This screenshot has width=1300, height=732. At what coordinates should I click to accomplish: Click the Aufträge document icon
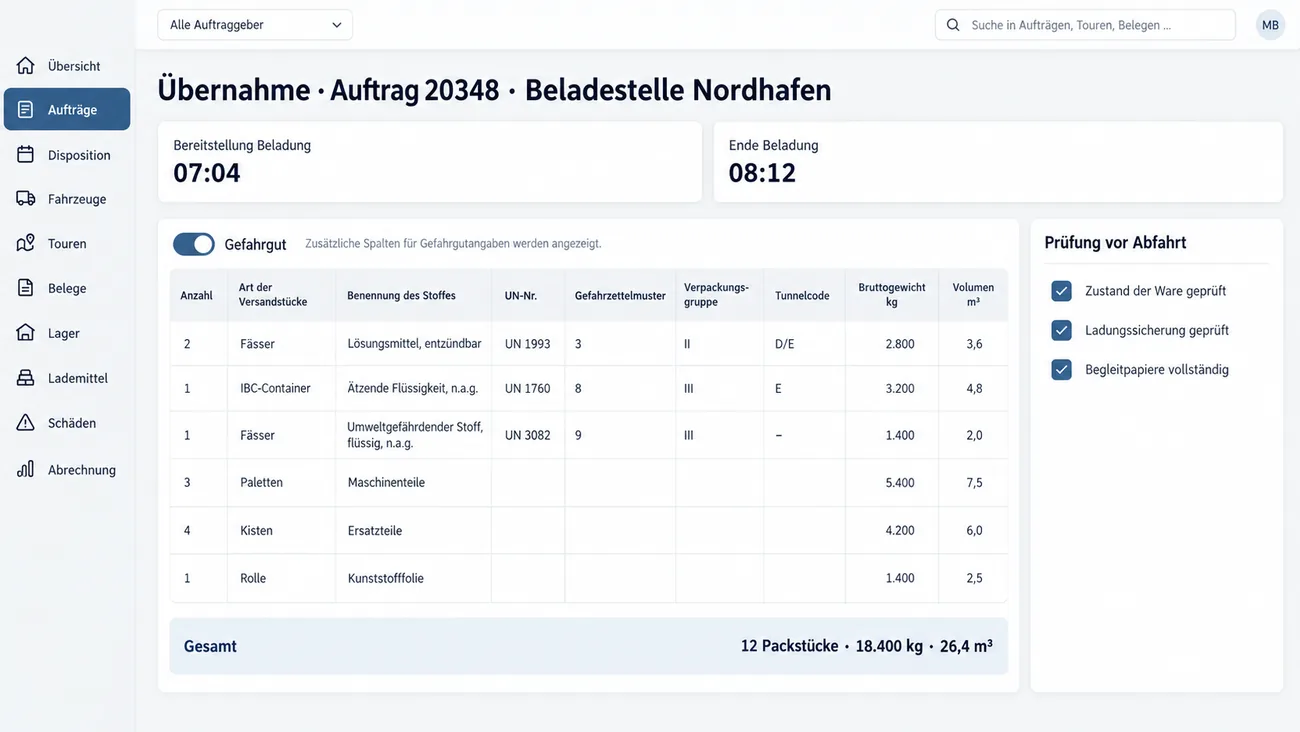(26, 110)
